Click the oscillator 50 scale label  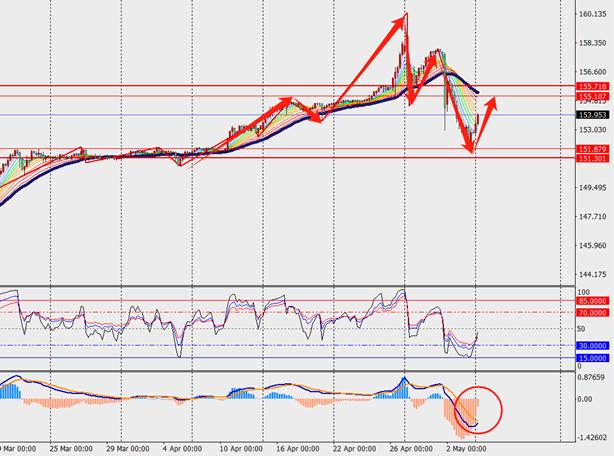581,329
